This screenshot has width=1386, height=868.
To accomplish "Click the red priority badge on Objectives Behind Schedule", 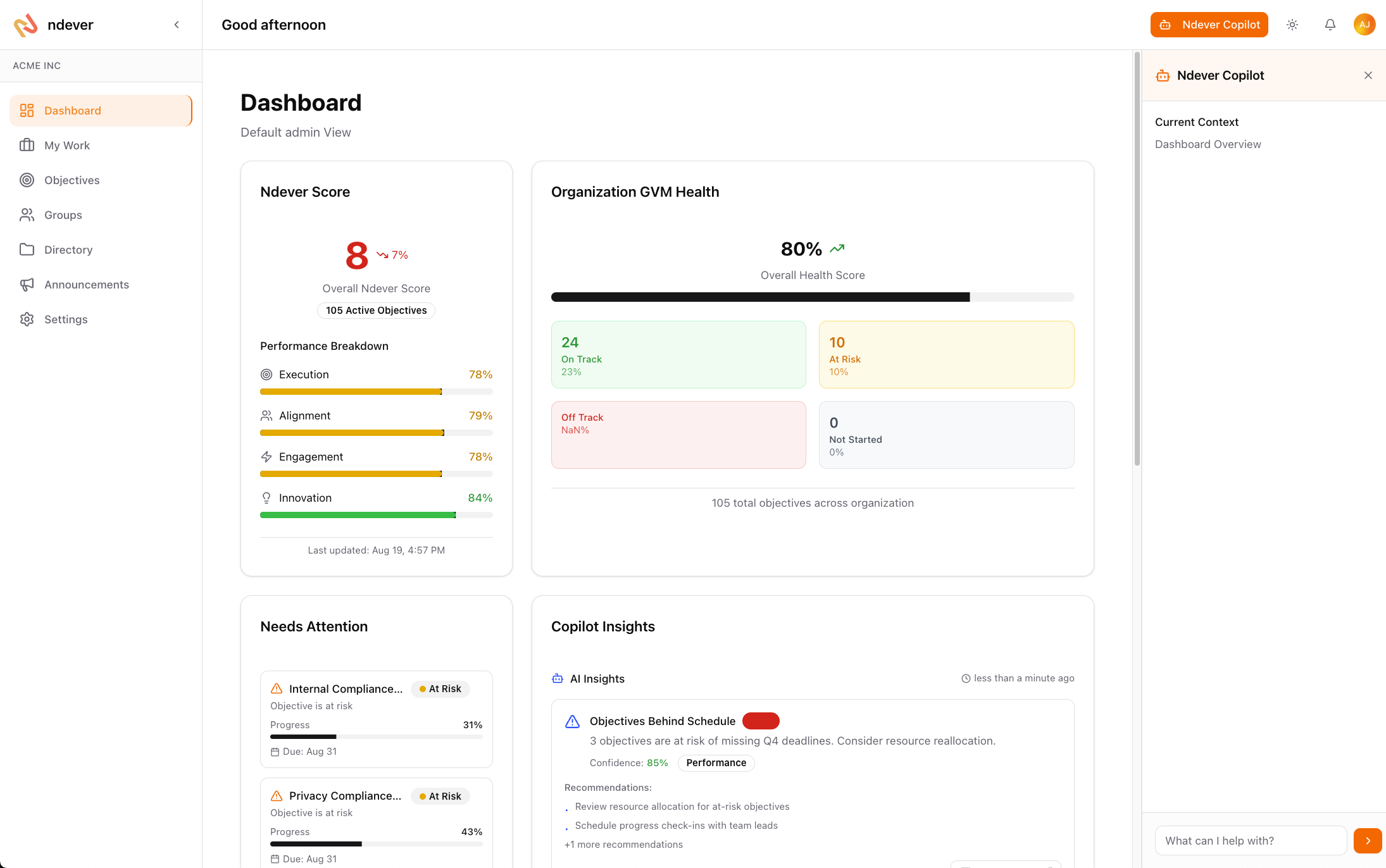I will (761, 721).
